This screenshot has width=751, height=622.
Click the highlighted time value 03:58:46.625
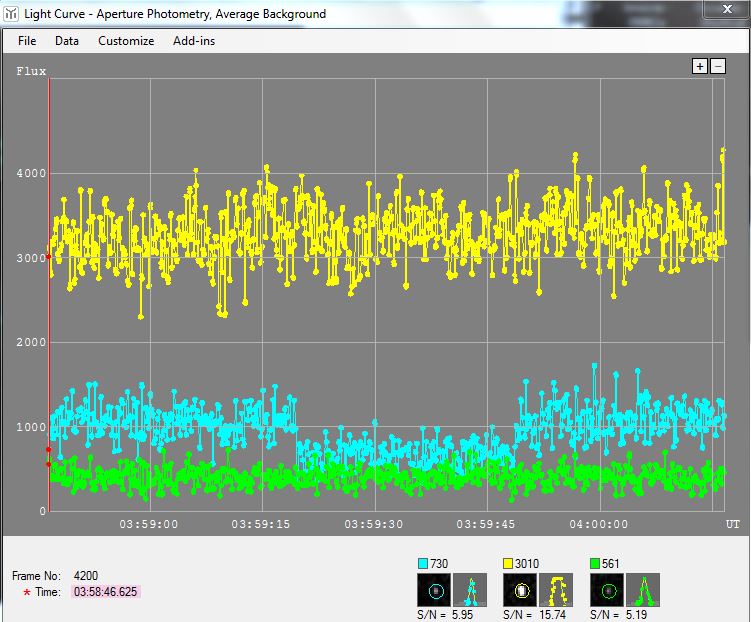[x=105, y=592]
